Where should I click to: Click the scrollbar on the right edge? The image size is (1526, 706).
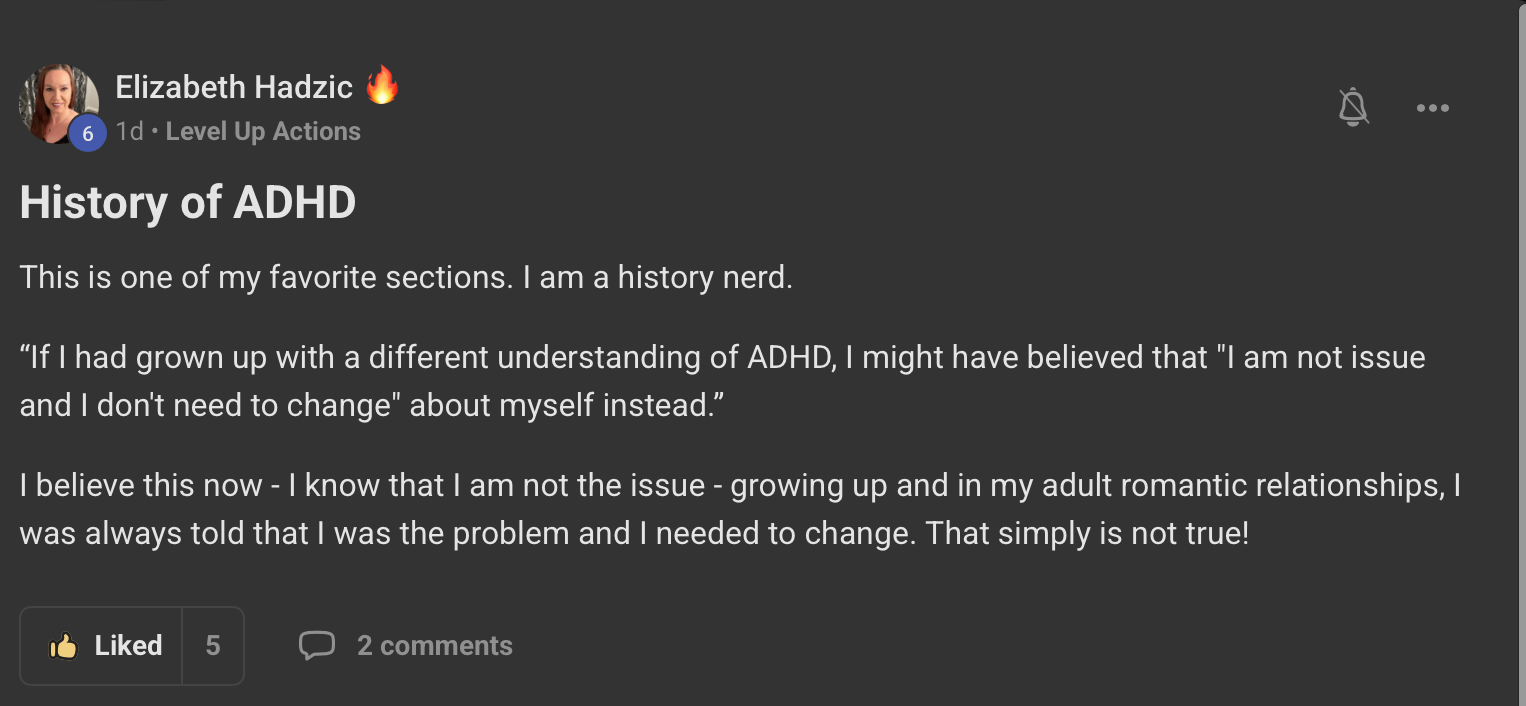(1520, 350)
